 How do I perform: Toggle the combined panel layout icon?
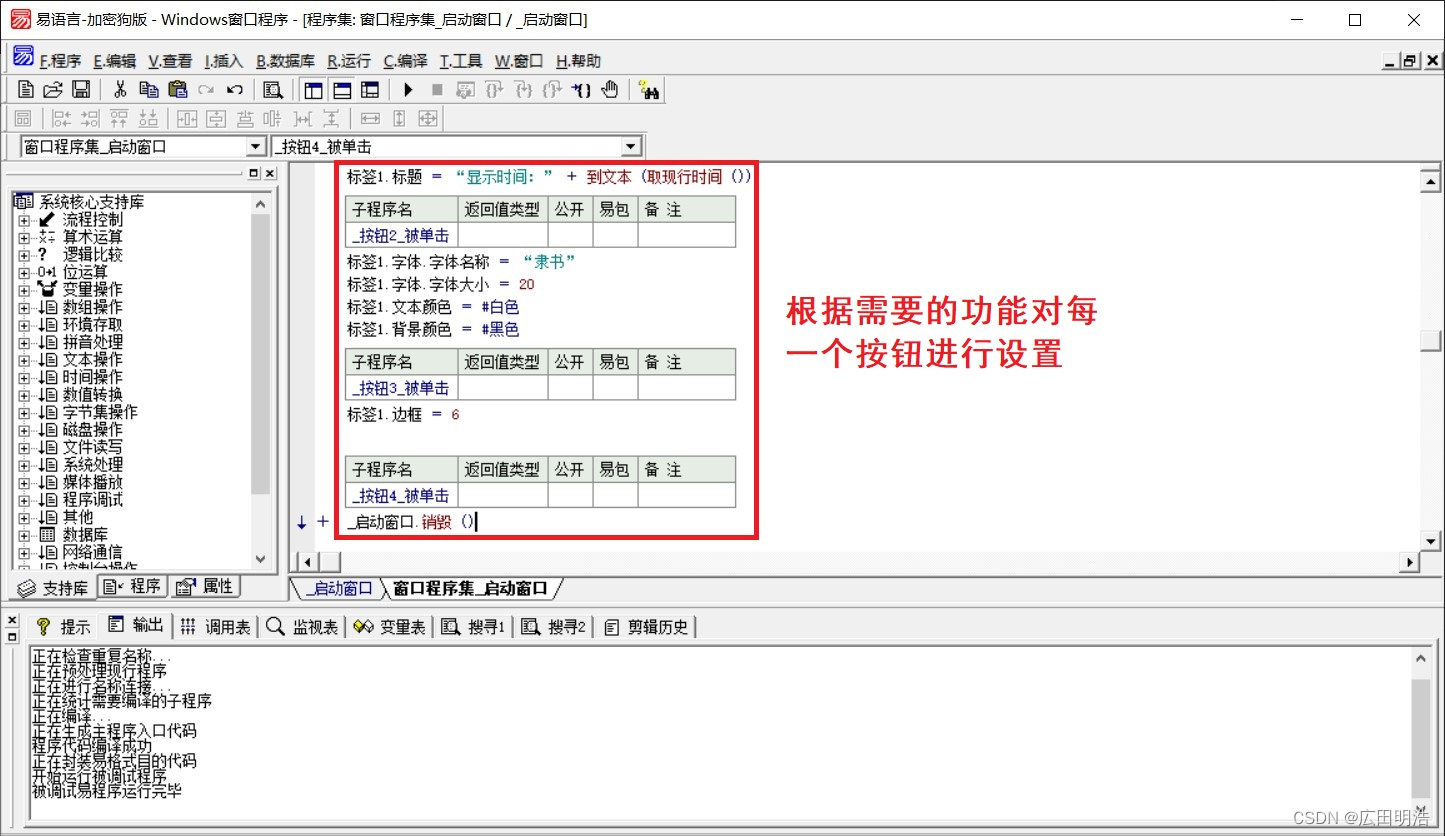coord(370,90)
